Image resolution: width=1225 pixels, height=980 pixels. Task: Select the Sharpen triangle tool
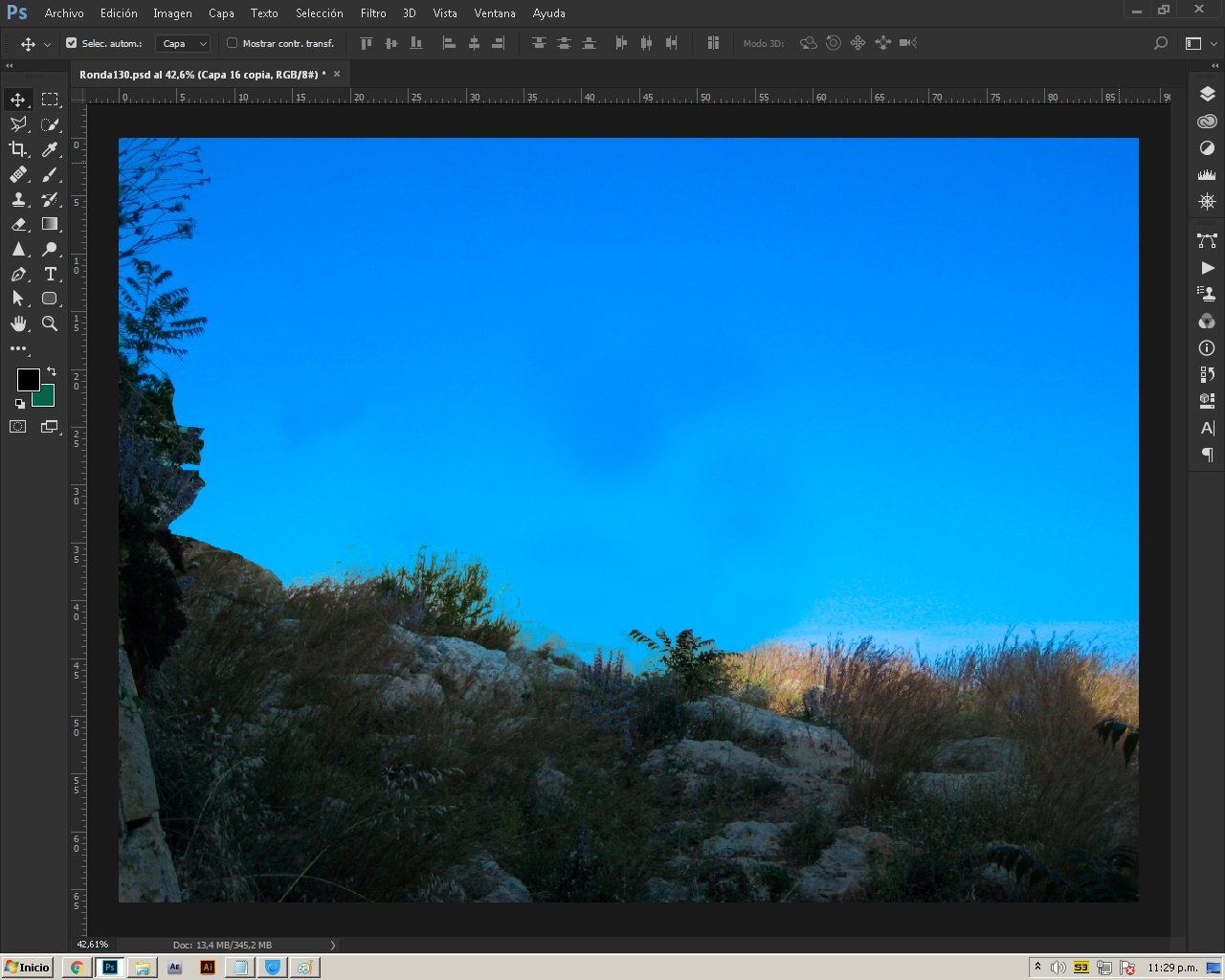pyautogui.click(x=18, y=249)
